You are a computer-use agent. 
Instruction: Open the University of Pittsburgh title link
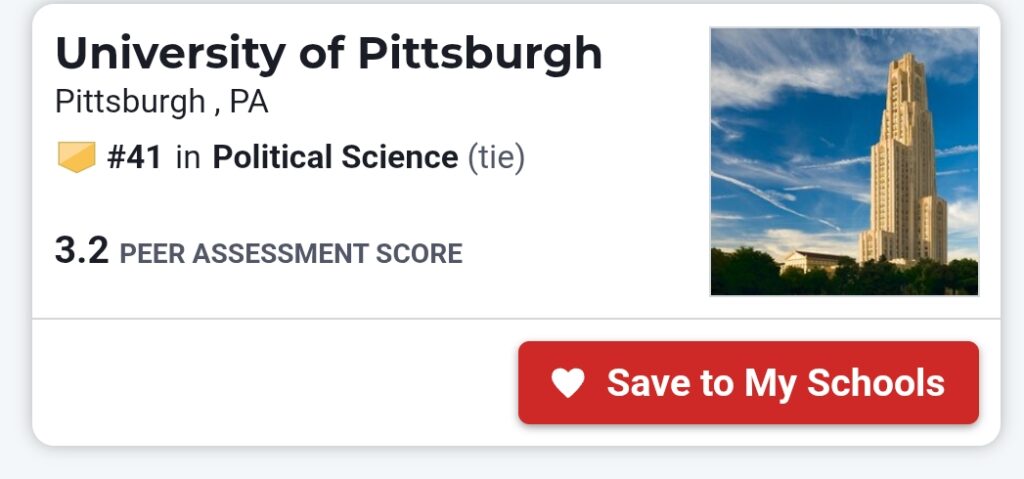329,54
